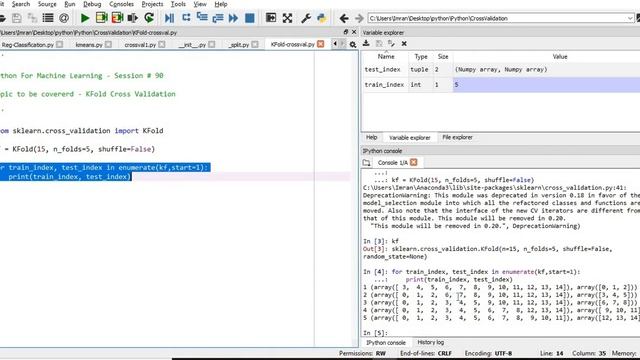Close the KFold-crossval.py tab
The image size is (640, 360).
click(321, 44)
